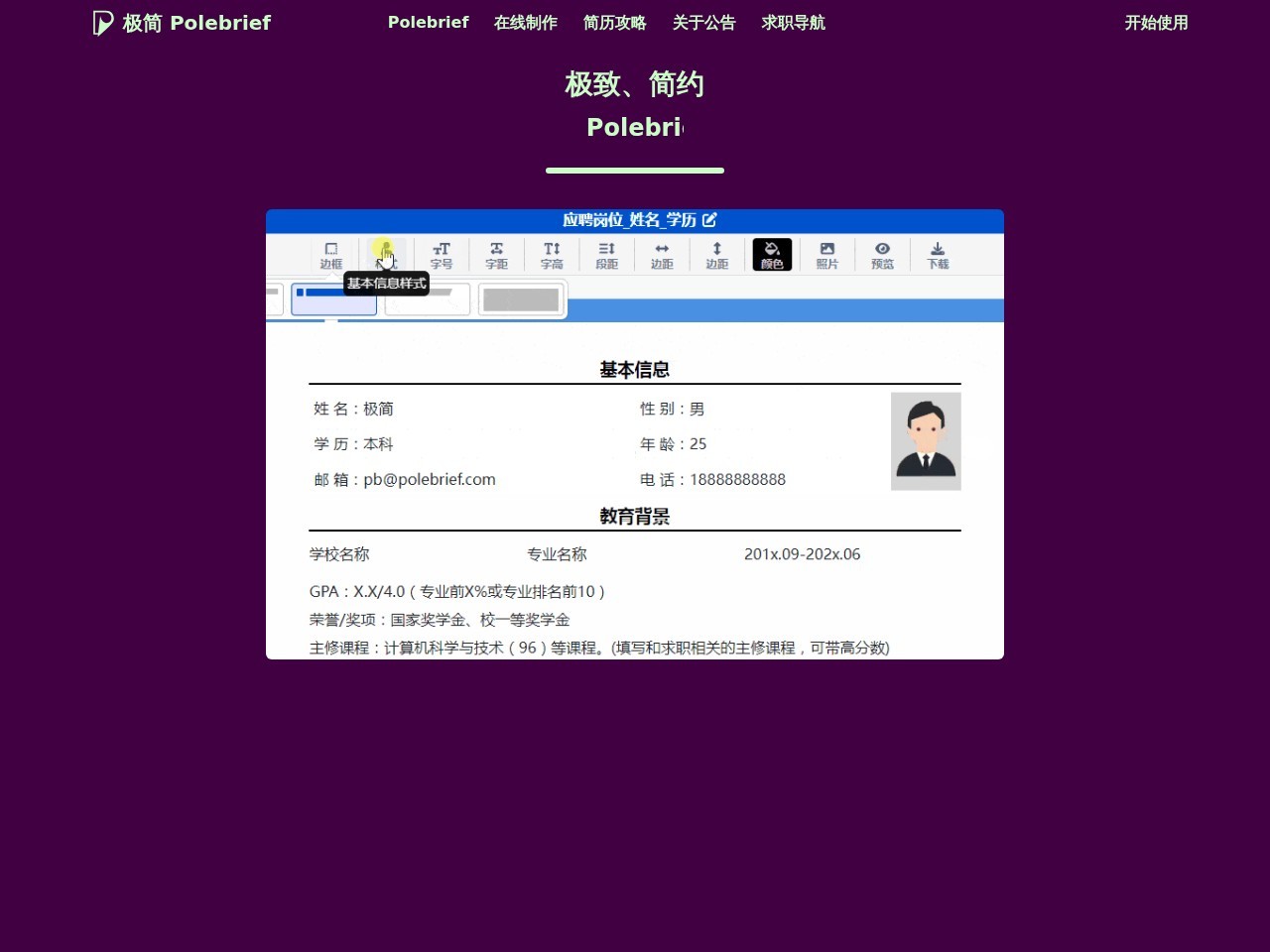The width and height of the screenshot is (1270, 952).
Task: Pick a color with the 颜色 swatch tool
Action: 772,255
